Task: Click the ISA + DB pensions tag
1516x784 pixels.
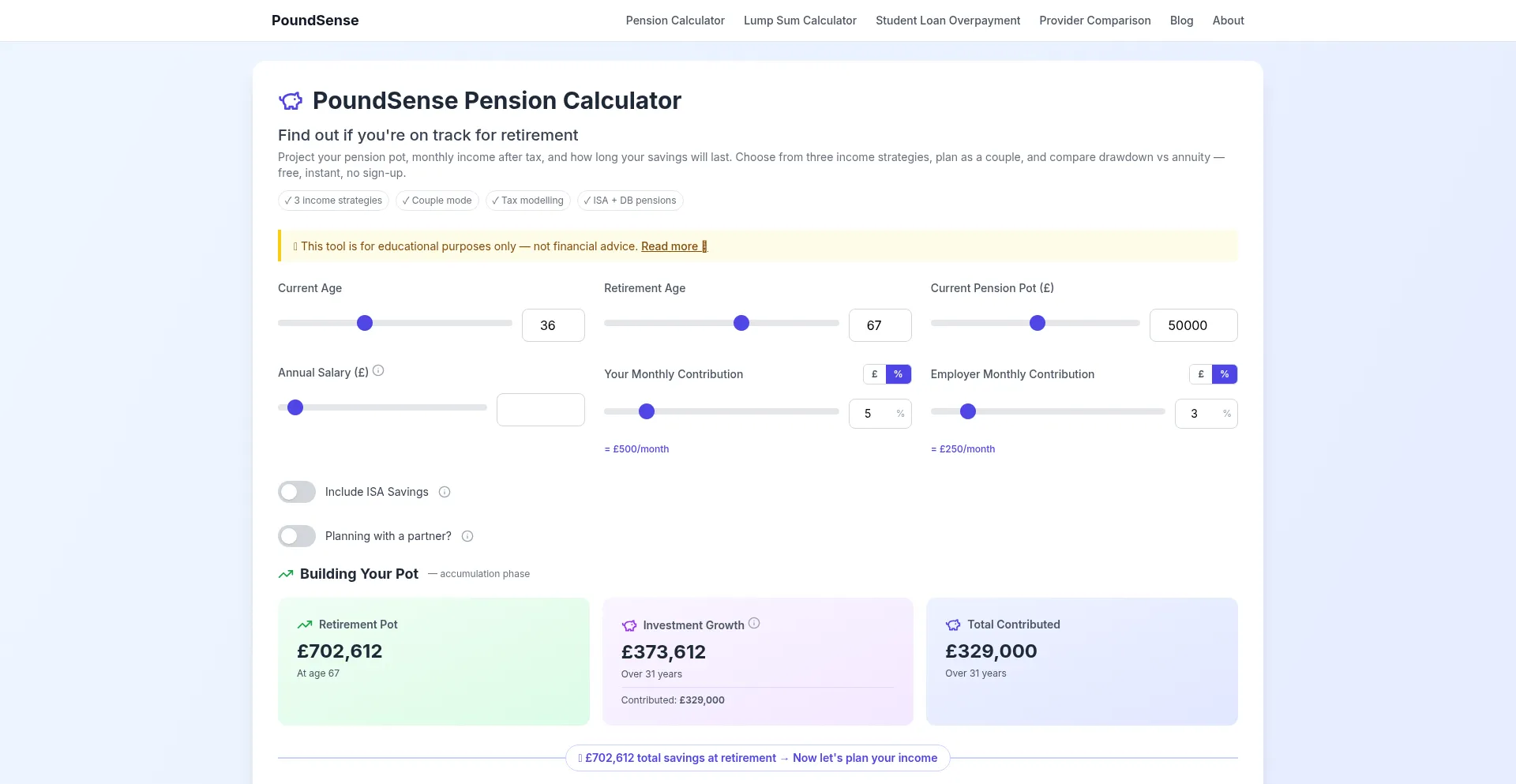Action: pyautogui.click(x=630, y=201)
